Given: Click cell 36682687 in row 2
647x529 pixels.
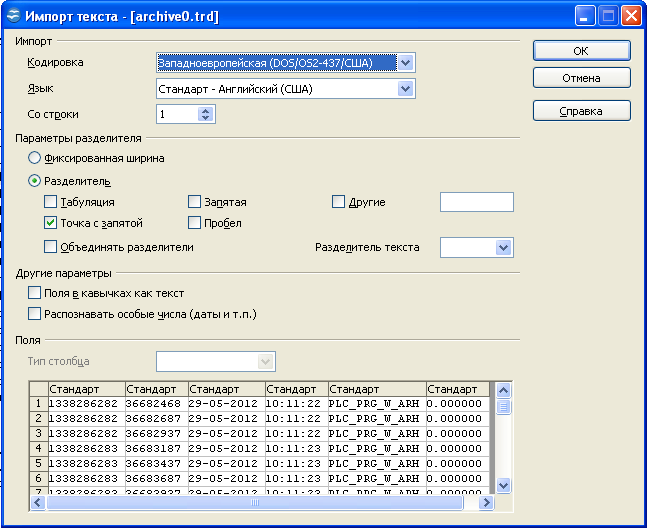Looking at the screenshot, I should coord(156,419).
